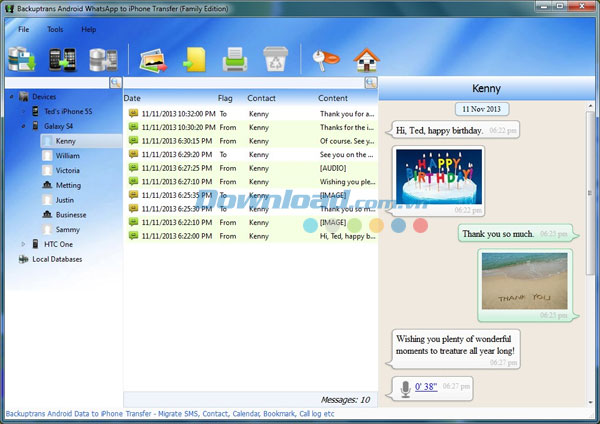The width and height of the screenshot is (600, 424).
Task: Open the Help menu
Action: point(88,29)
